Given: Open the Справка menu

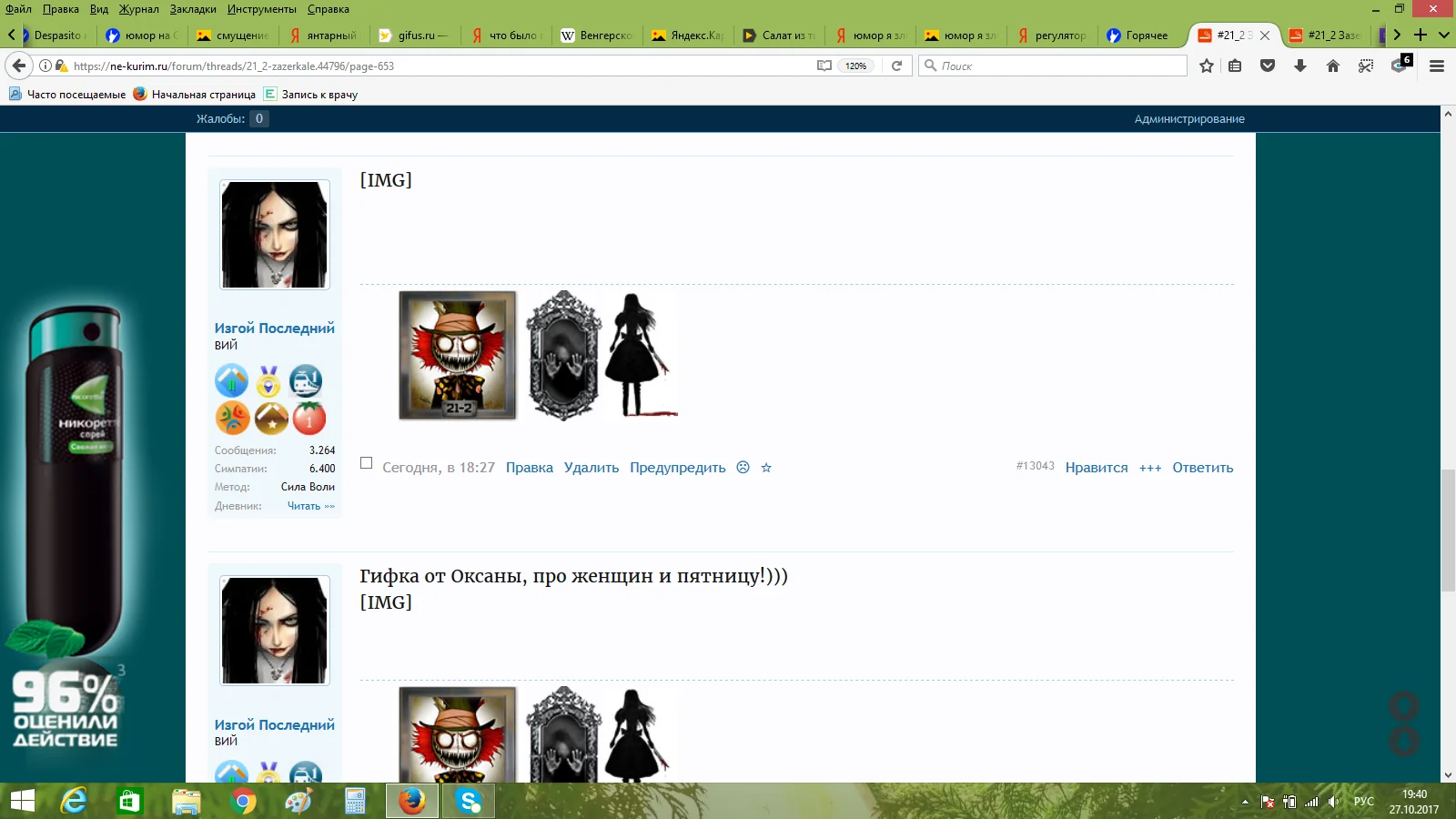Looking at the screenshot, I should click(329, 9).
